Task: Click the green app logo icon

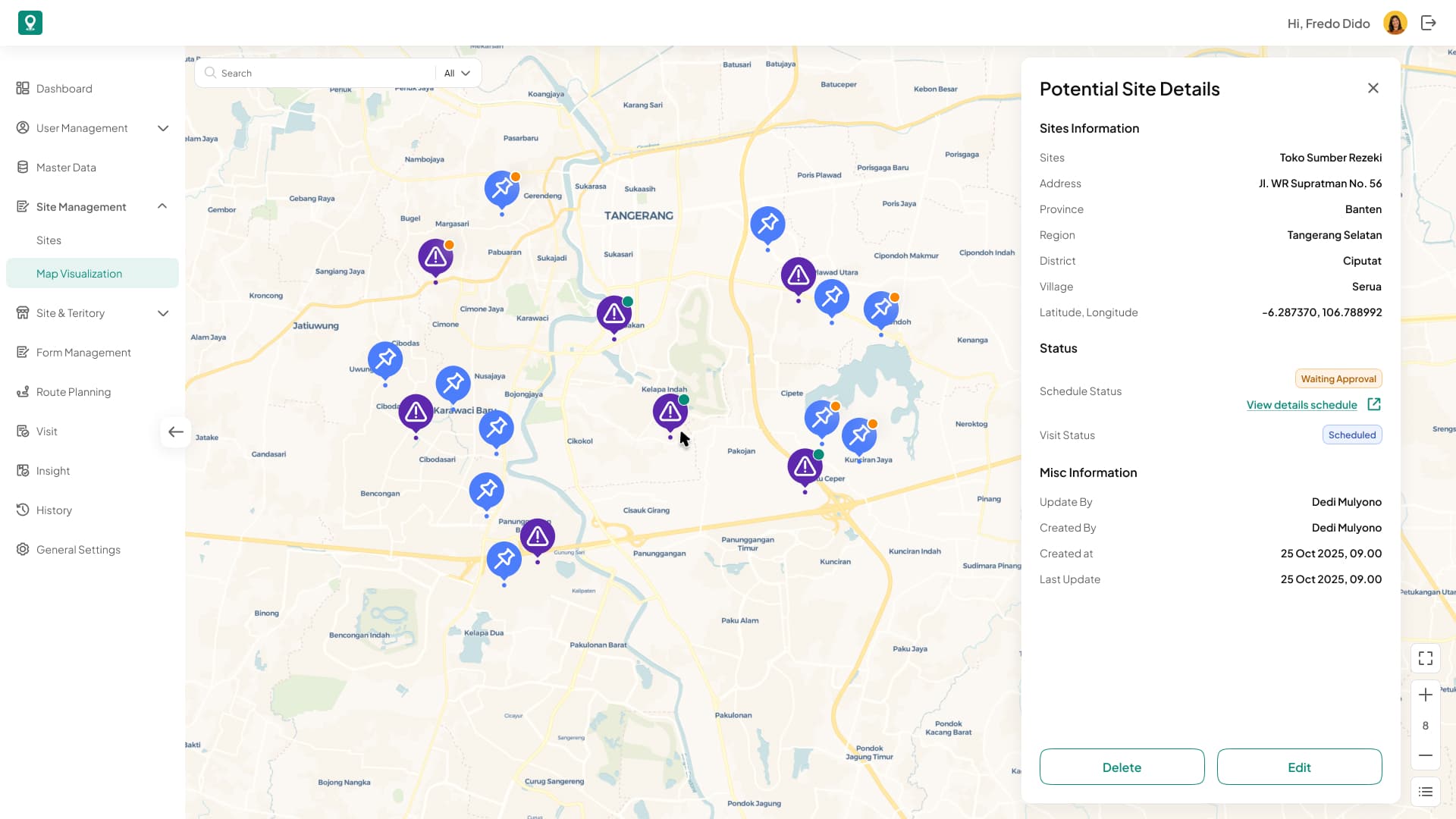Action: coord(30,23)
